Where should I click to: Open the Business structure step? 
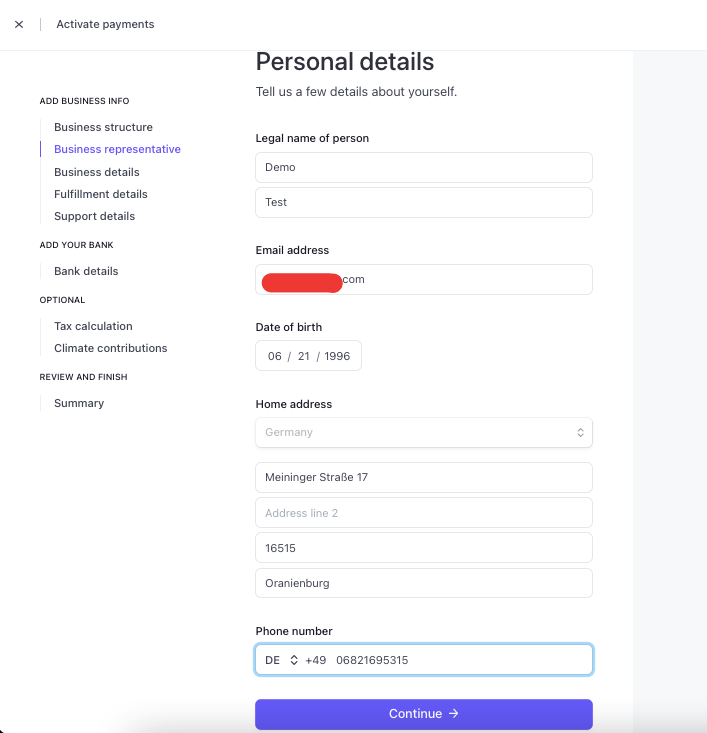(x=103, y=127)
